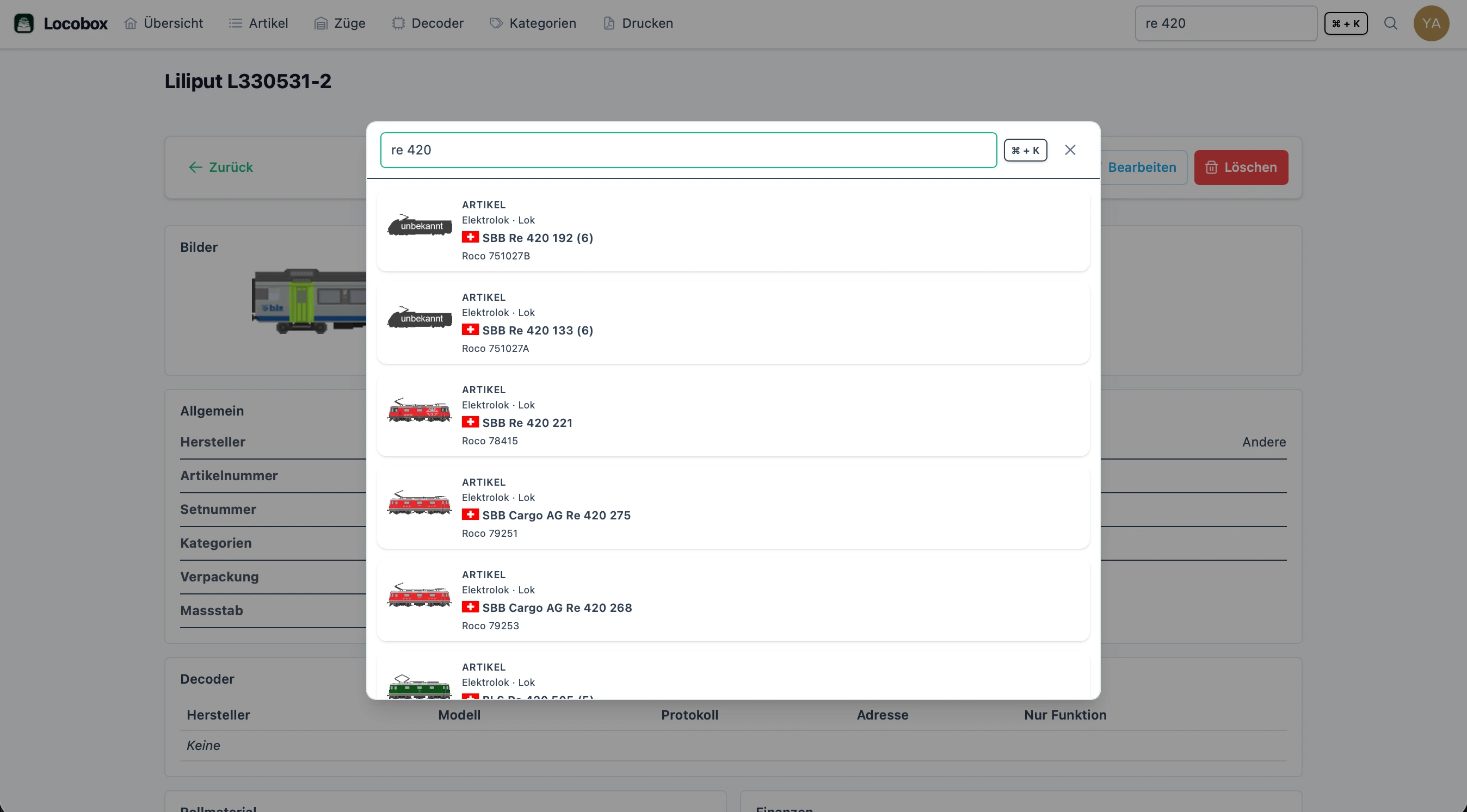Click the Swiss flag beside Re 420 192
Viewport: 1467px width, 812px height.
pyautogui.click(x=470, y=237)
